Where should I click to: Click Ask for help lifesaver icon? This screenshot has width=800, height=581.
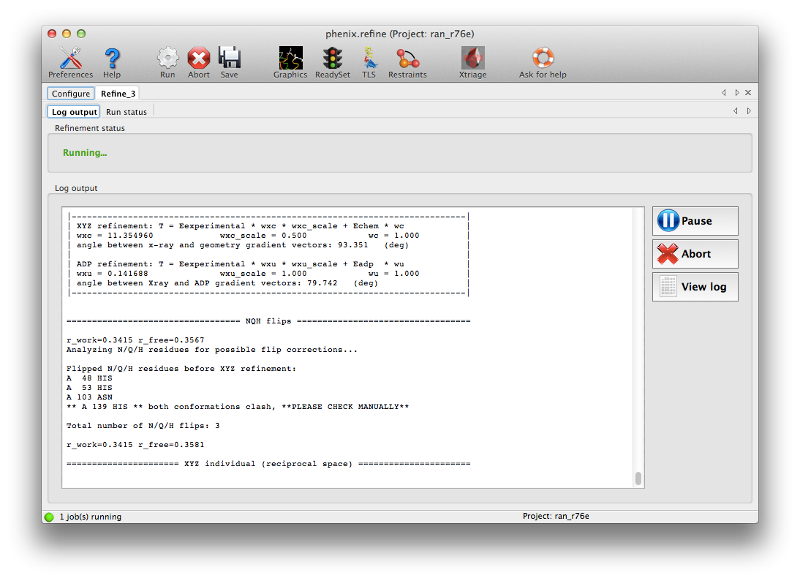(x=542, y=60)
